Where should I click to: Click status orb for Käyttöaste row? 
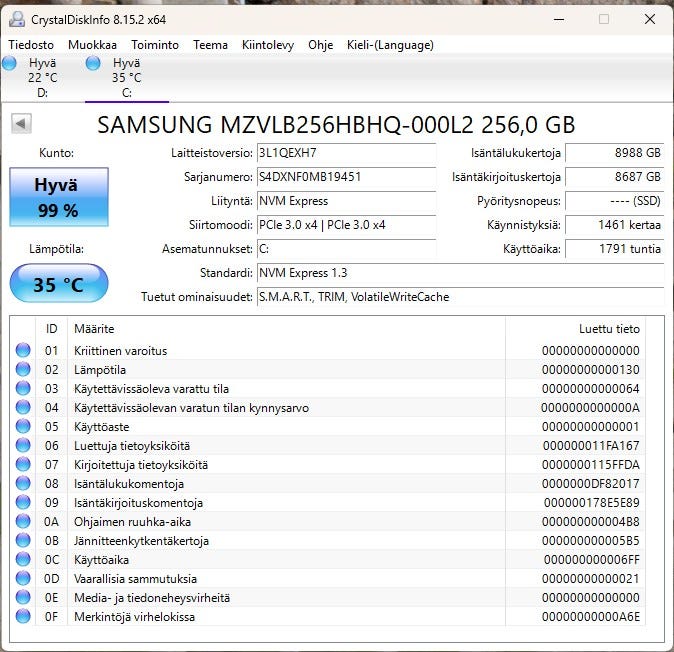click(x=23, y=426)
